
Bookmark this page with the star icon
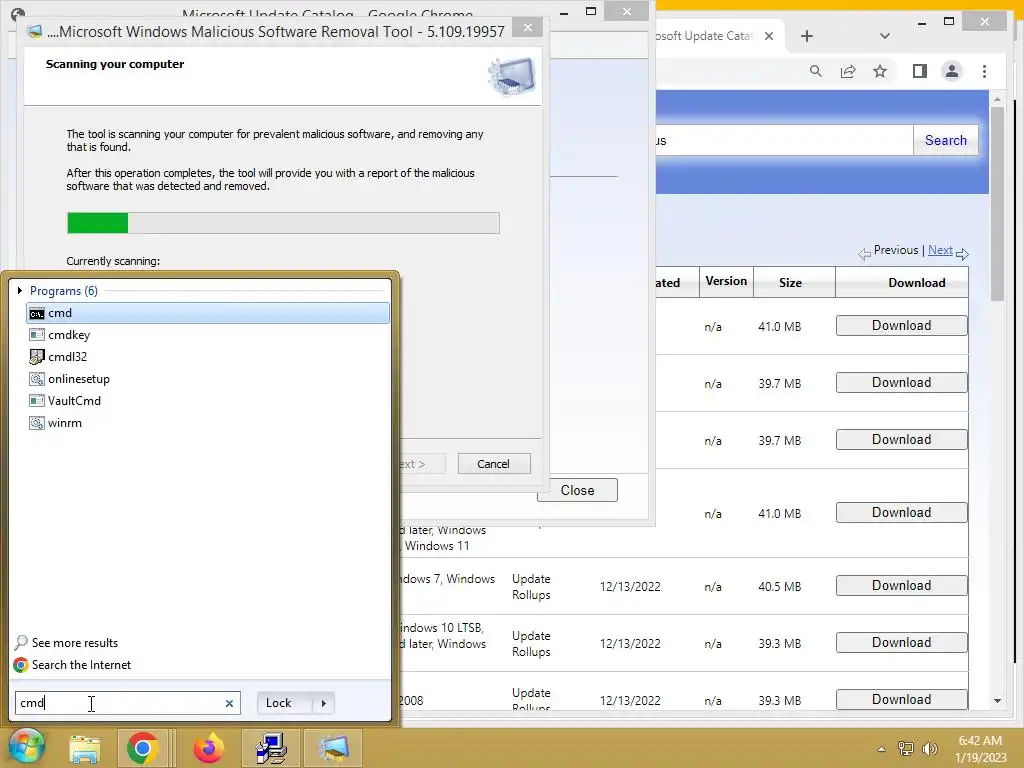[880, 71]
